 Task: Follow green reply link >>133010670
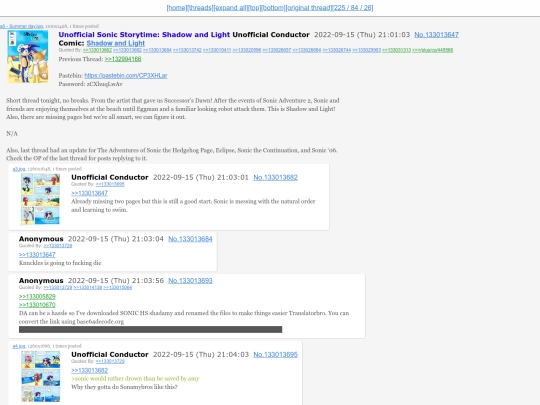(37, 305)
